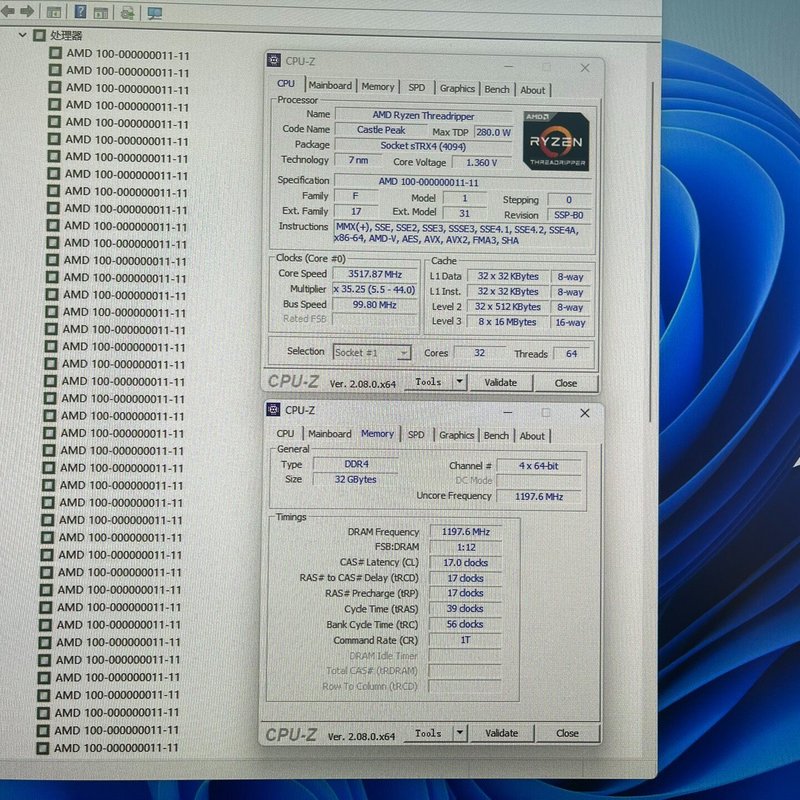Screen dimensions: 800x800
Task: Click Validate in the upper CPU-Z window
Action: point(501,383)
